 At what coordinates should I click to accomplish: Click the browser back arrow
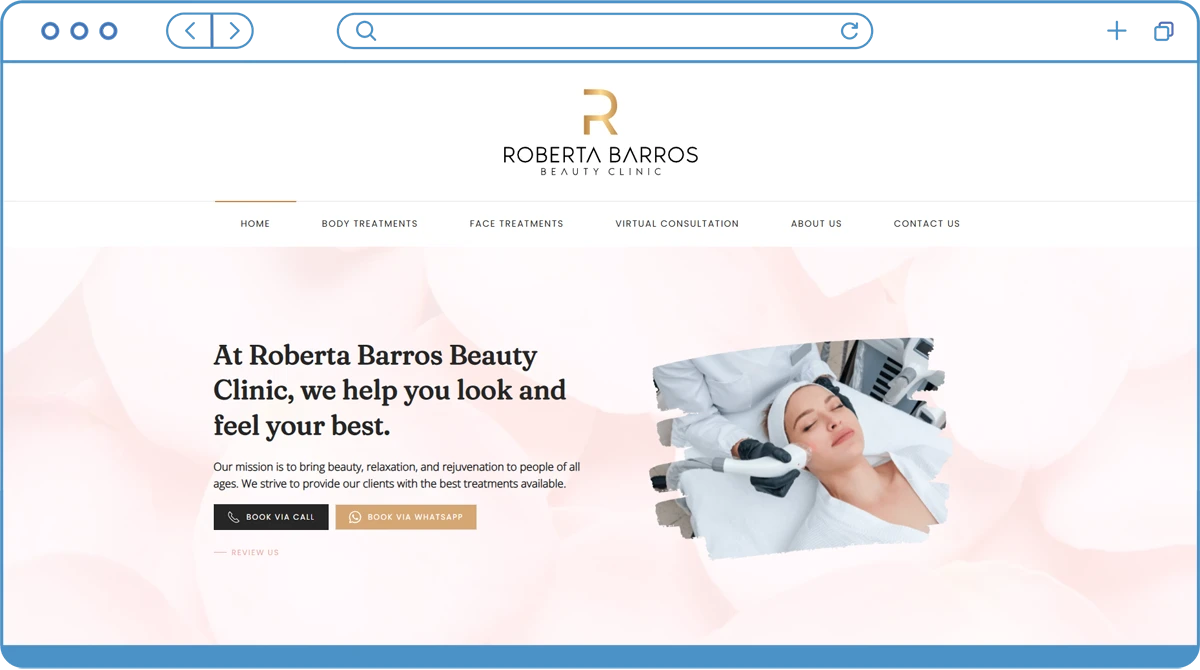[190, 31]
